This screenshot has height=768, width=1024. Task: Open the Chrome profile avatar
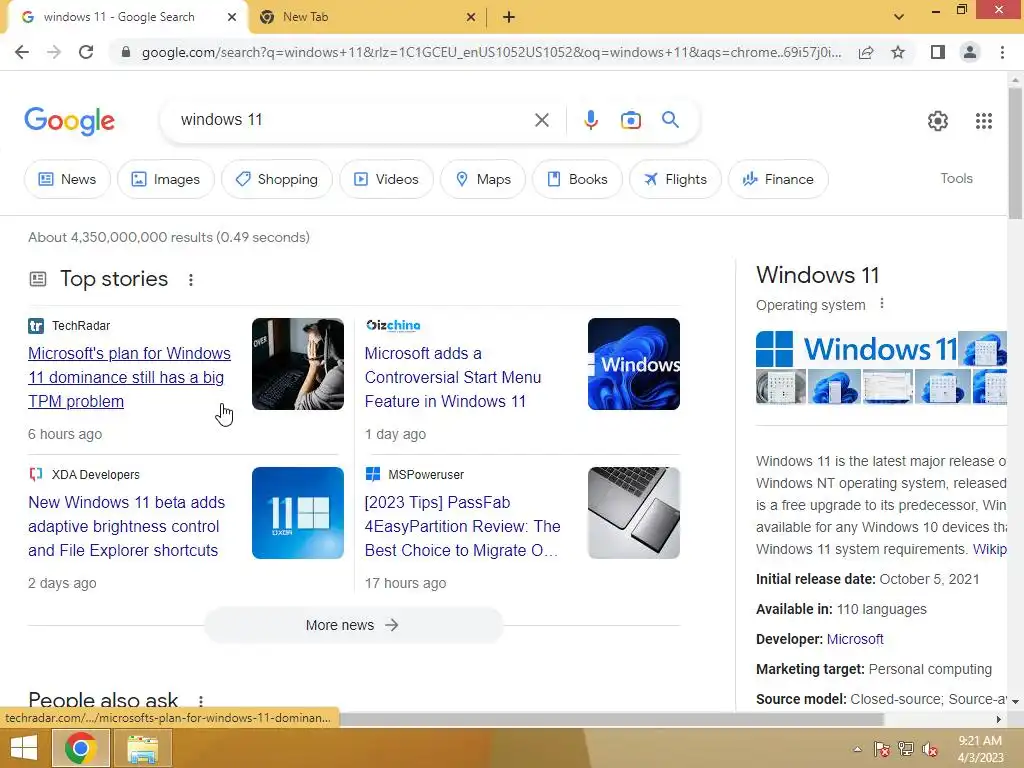coord(970,52)
